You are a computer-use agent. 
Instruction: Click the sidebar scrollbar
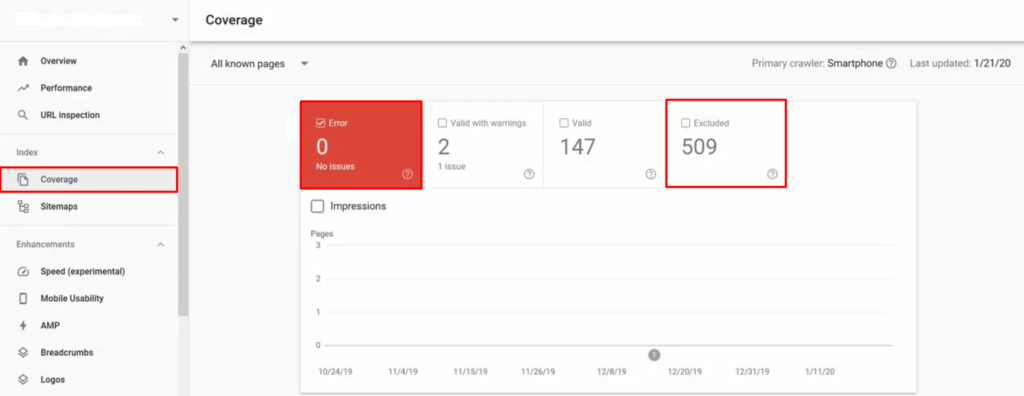pos(184,186)
